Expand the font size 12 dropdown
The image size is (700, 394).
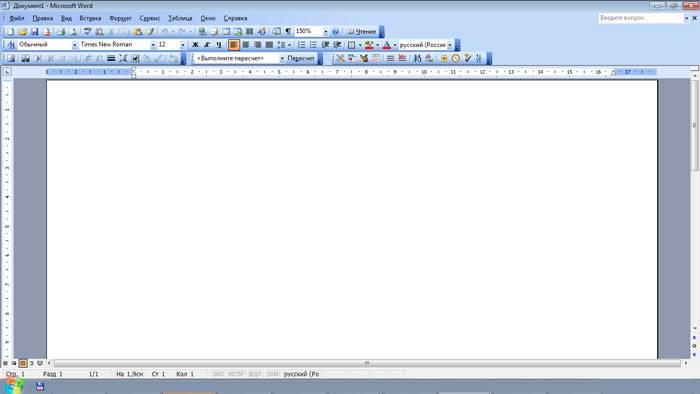coord(182,45)
